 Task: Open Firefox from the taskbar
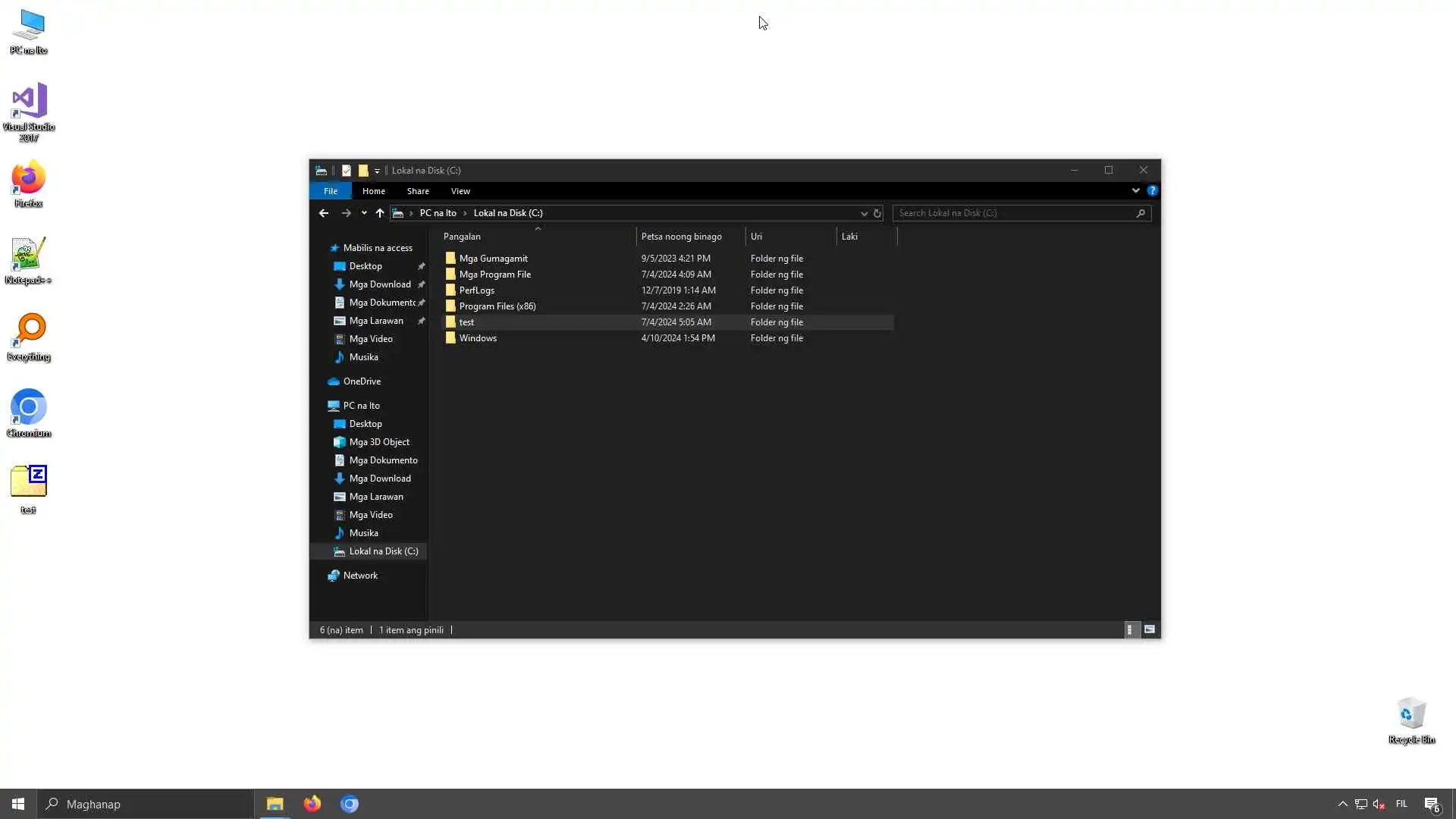[312, 804]
